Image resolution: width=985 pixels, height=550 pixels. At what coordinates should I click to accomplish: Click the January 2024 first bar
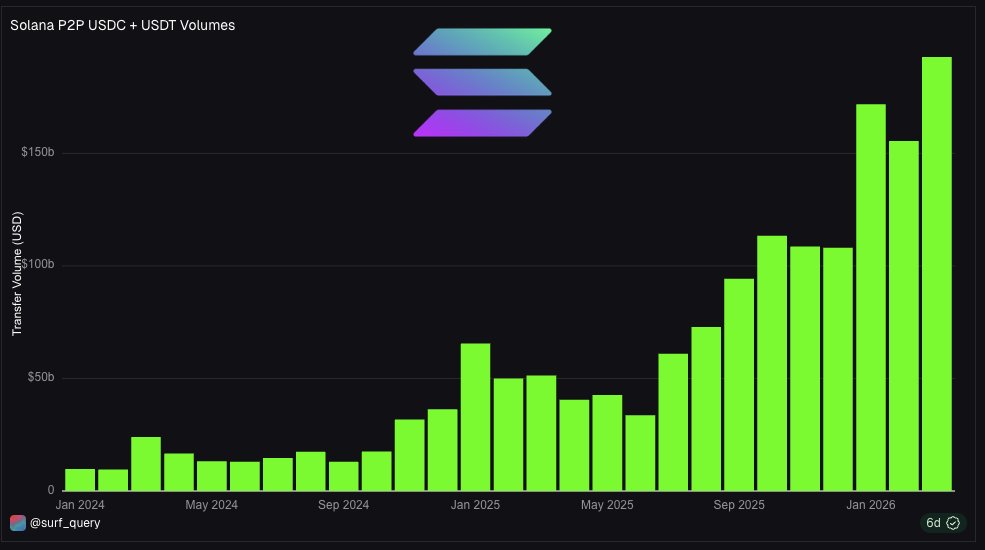tap(80, 479)
